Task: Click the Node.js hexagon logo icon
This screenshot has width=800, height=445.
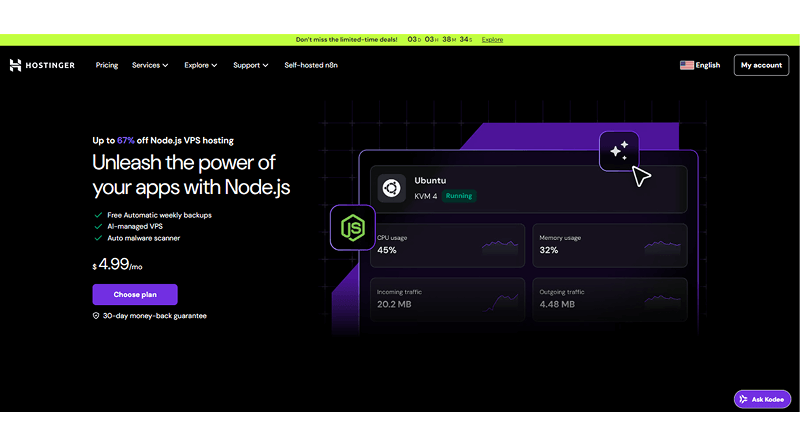Action: pos(353,228)
